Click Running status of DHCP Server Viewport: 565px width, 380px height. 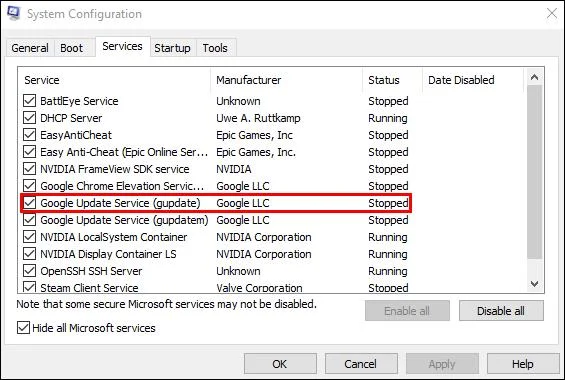388,118
